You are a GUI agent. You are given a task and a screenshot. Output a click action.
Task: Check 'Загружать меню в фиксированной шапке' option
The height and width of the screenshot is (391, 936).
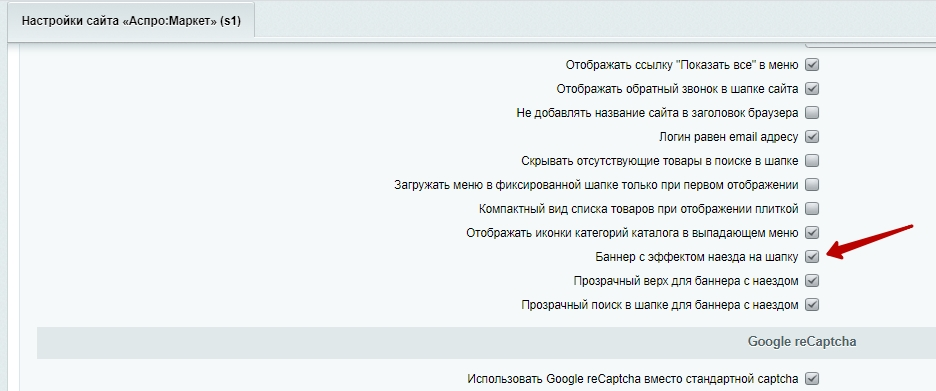(812, 184)
